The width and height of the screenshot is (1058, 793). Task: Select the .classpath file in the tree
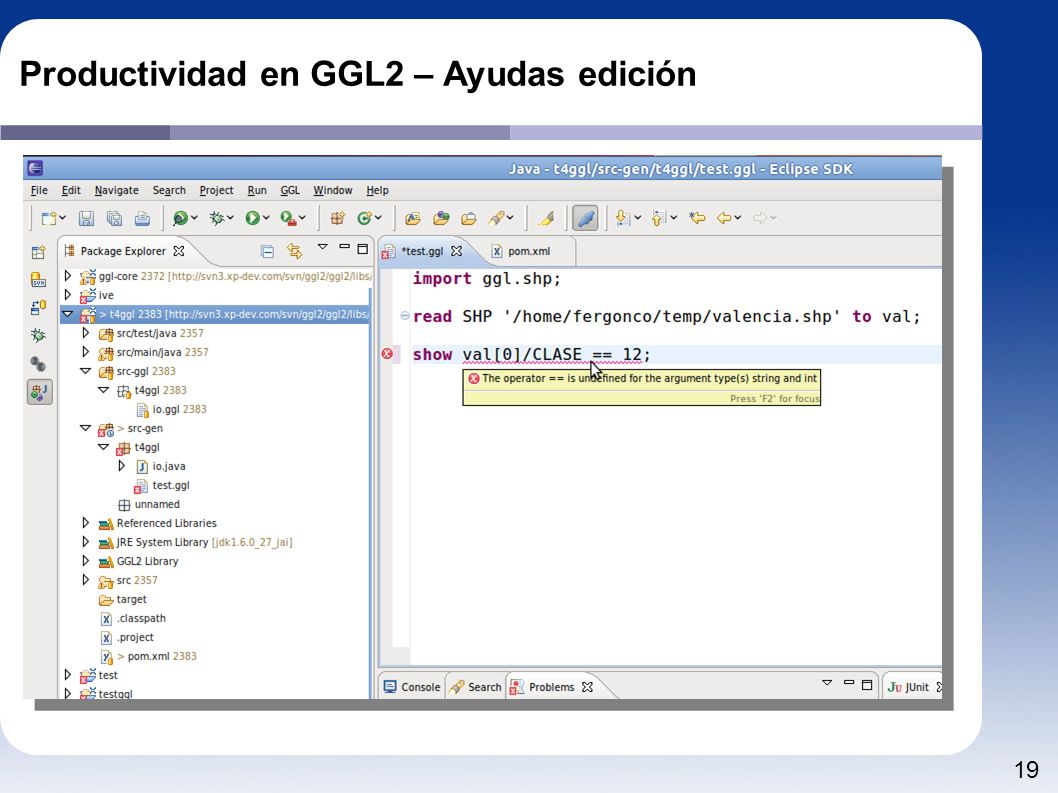[x=141, y=618]
